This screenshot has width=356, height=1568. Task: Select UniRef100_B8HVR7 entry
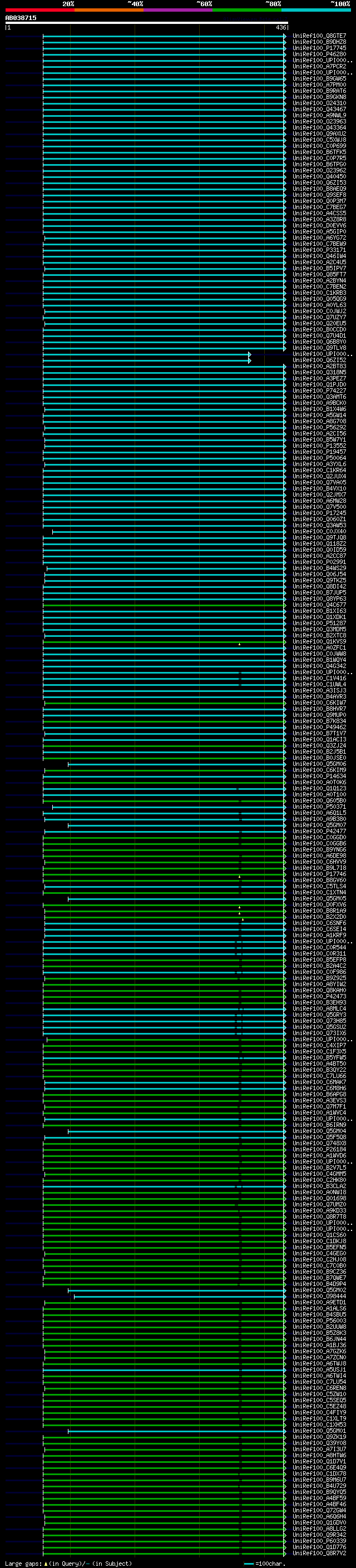click(319, 709)
